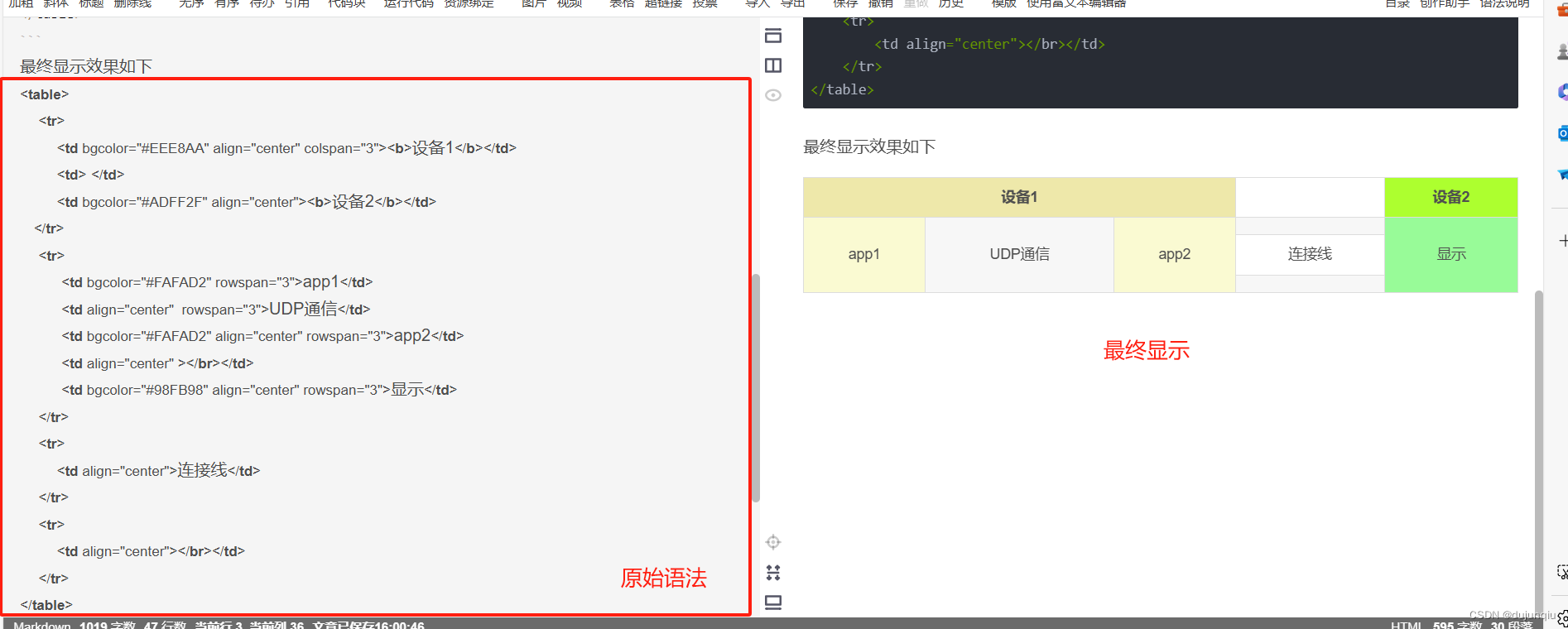Click the preview heading 最终显示效果如下
The image size is (1568, 629).
pos(869,146)
